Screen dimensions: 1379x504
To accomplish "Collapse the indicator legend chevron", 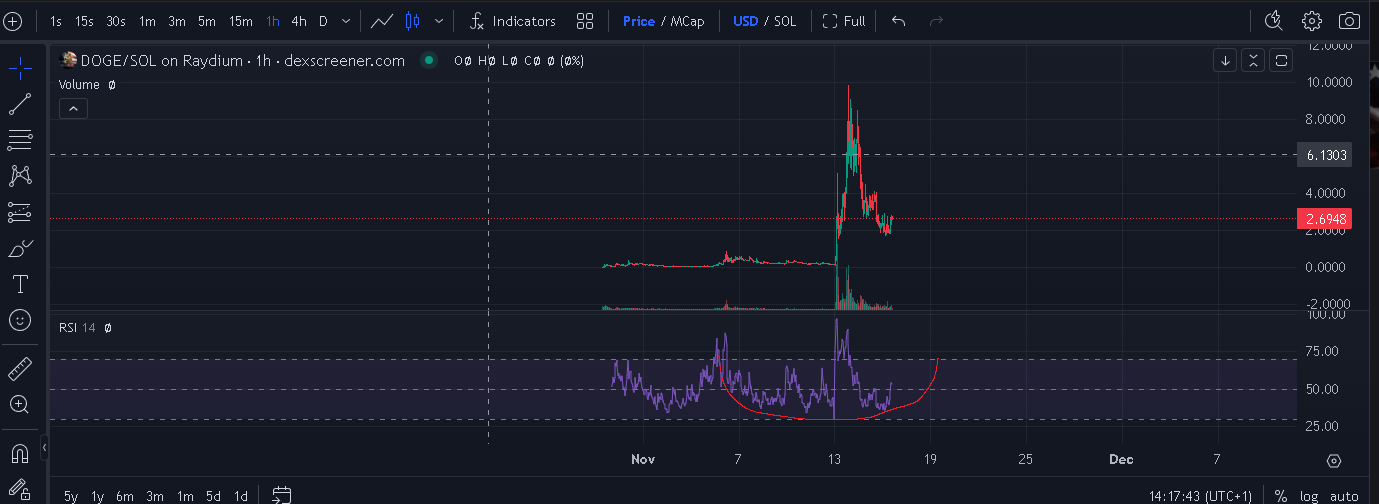I will pyautogui.click(x=73, y=109).
